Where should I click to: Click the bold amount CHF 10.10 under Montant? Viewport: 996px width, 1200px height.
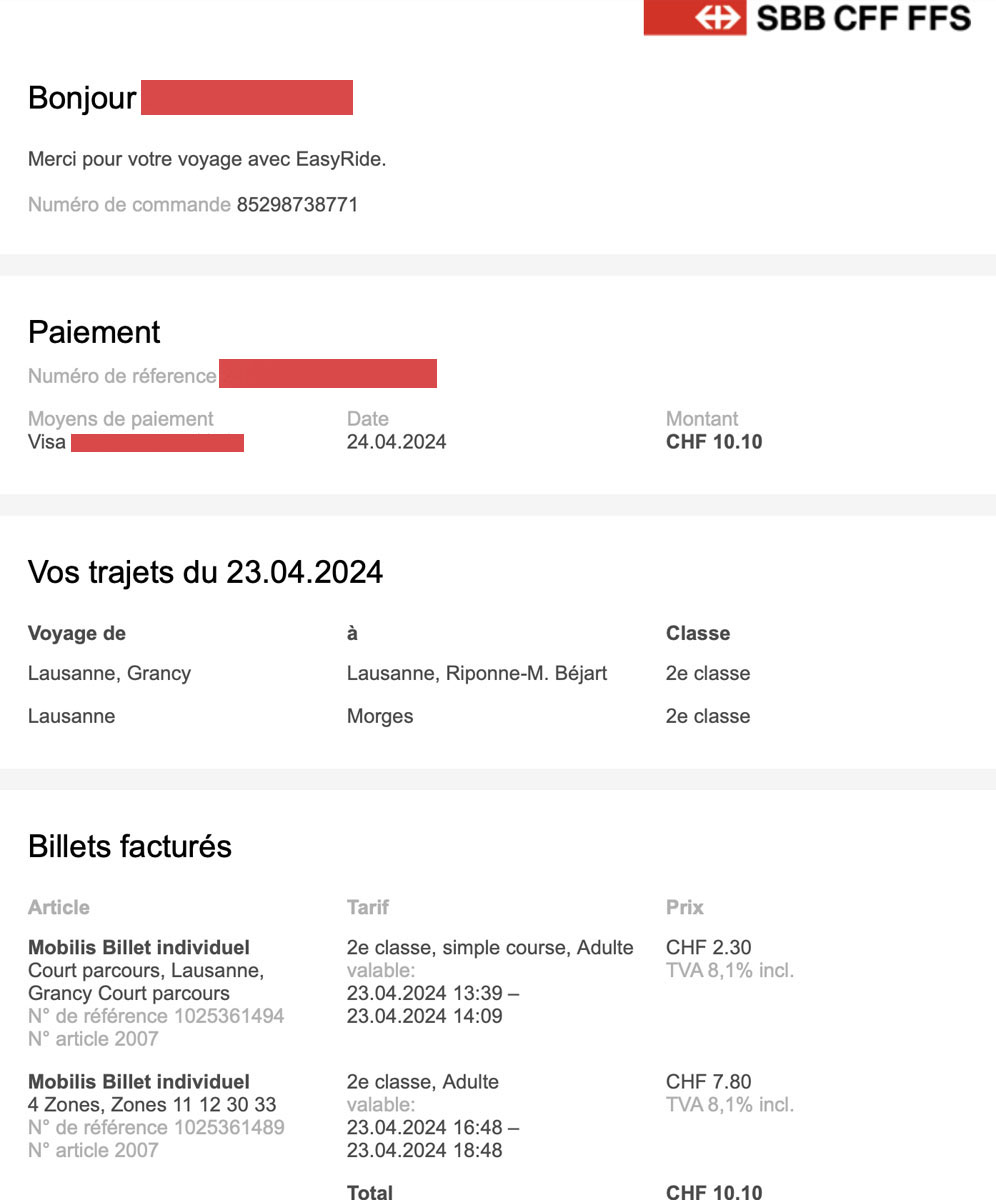point(714,442)
